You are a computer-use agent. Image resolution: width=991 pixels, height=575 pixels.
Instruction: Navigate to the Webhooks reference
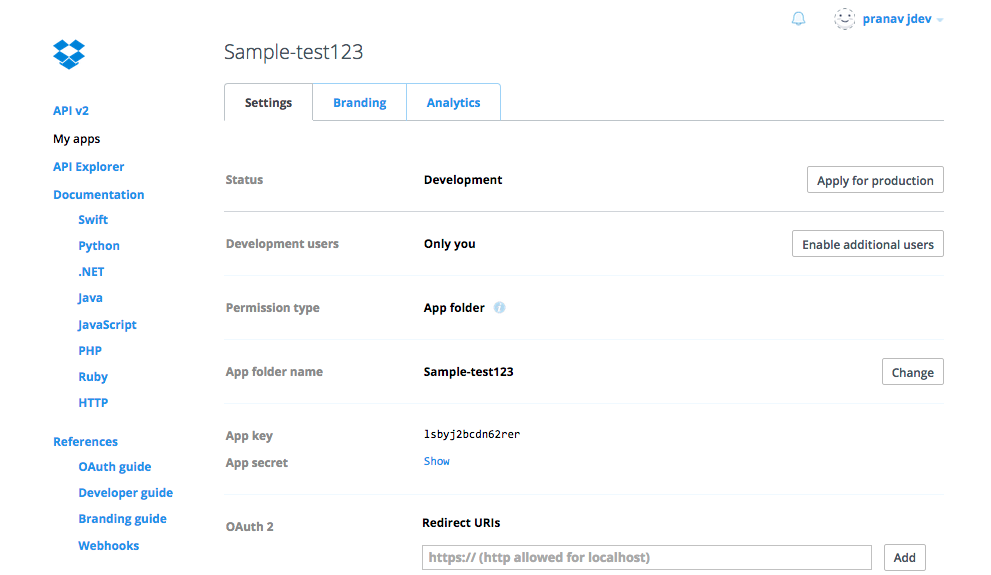coord(109,546)
